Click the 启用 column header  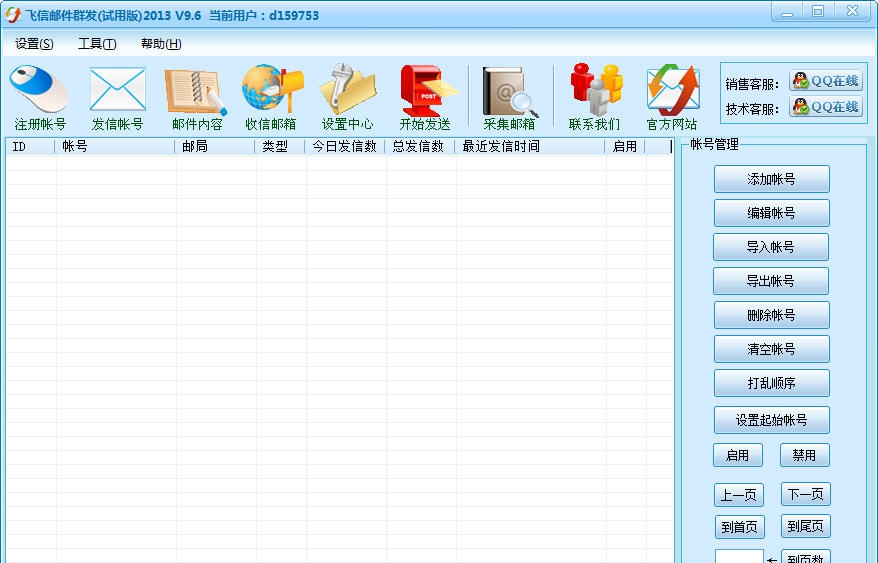(x=625, y=147)
